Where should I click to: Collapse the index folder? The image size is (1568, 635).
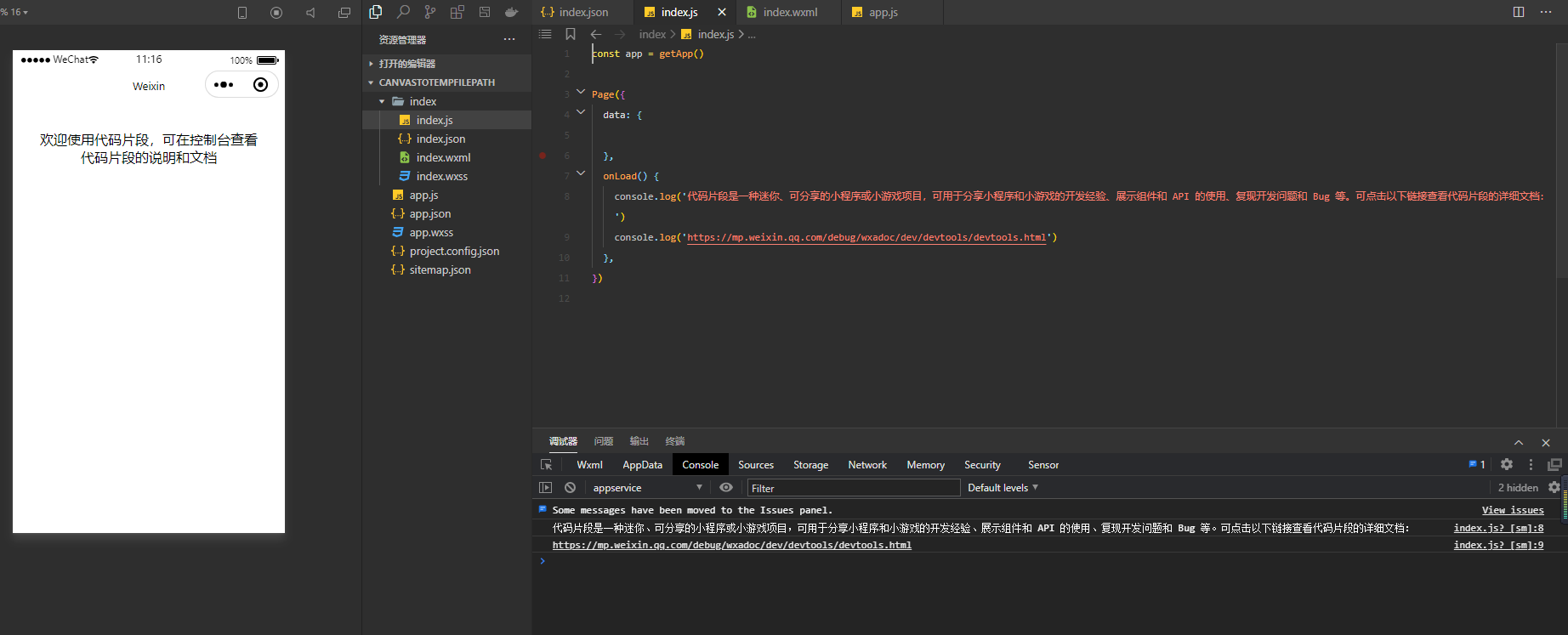point(447,101)
